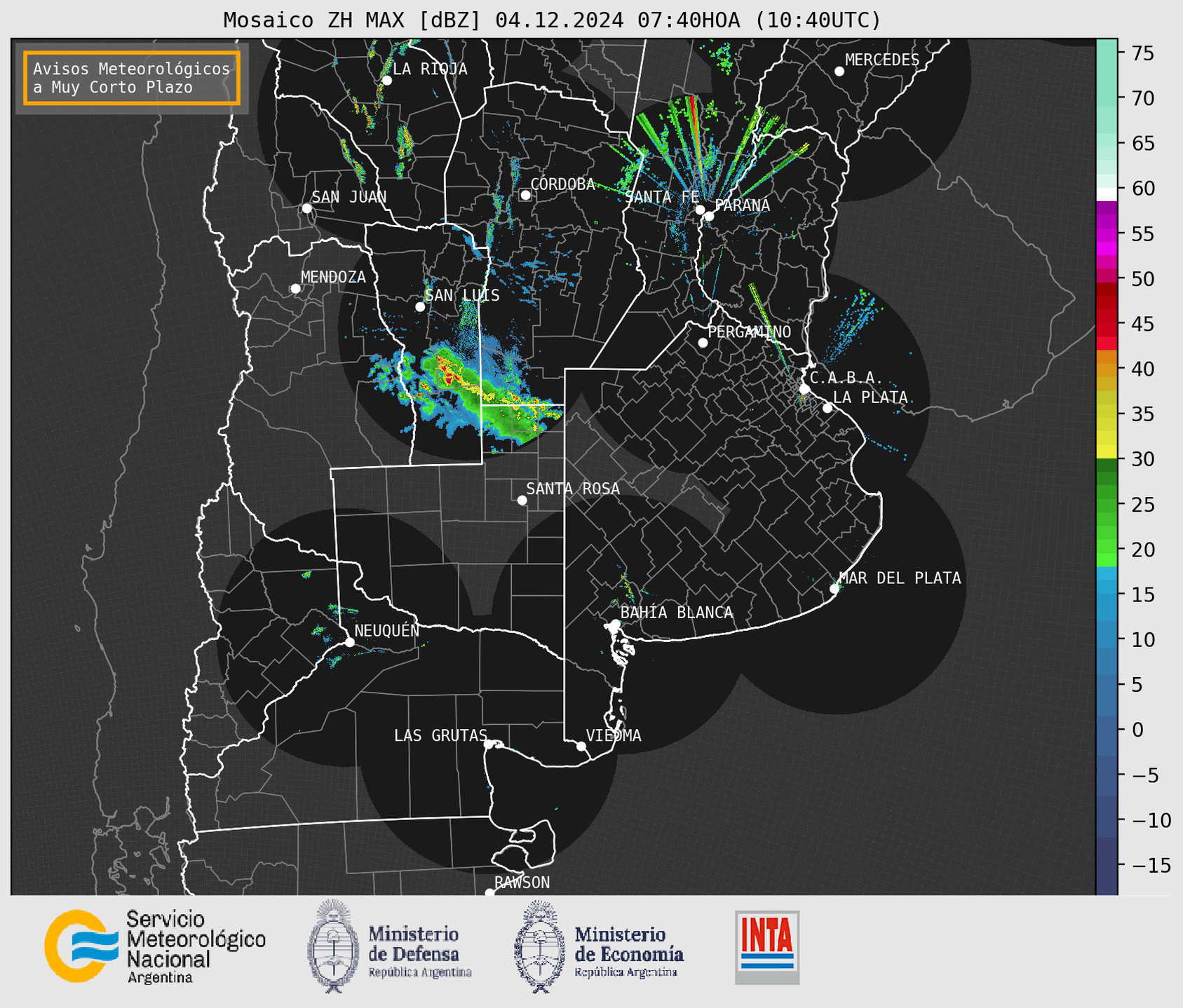Click the green 25 dBZ band on color scale
The width and height of the screenshot is (1183, 1008).
tap(1107, 505)
